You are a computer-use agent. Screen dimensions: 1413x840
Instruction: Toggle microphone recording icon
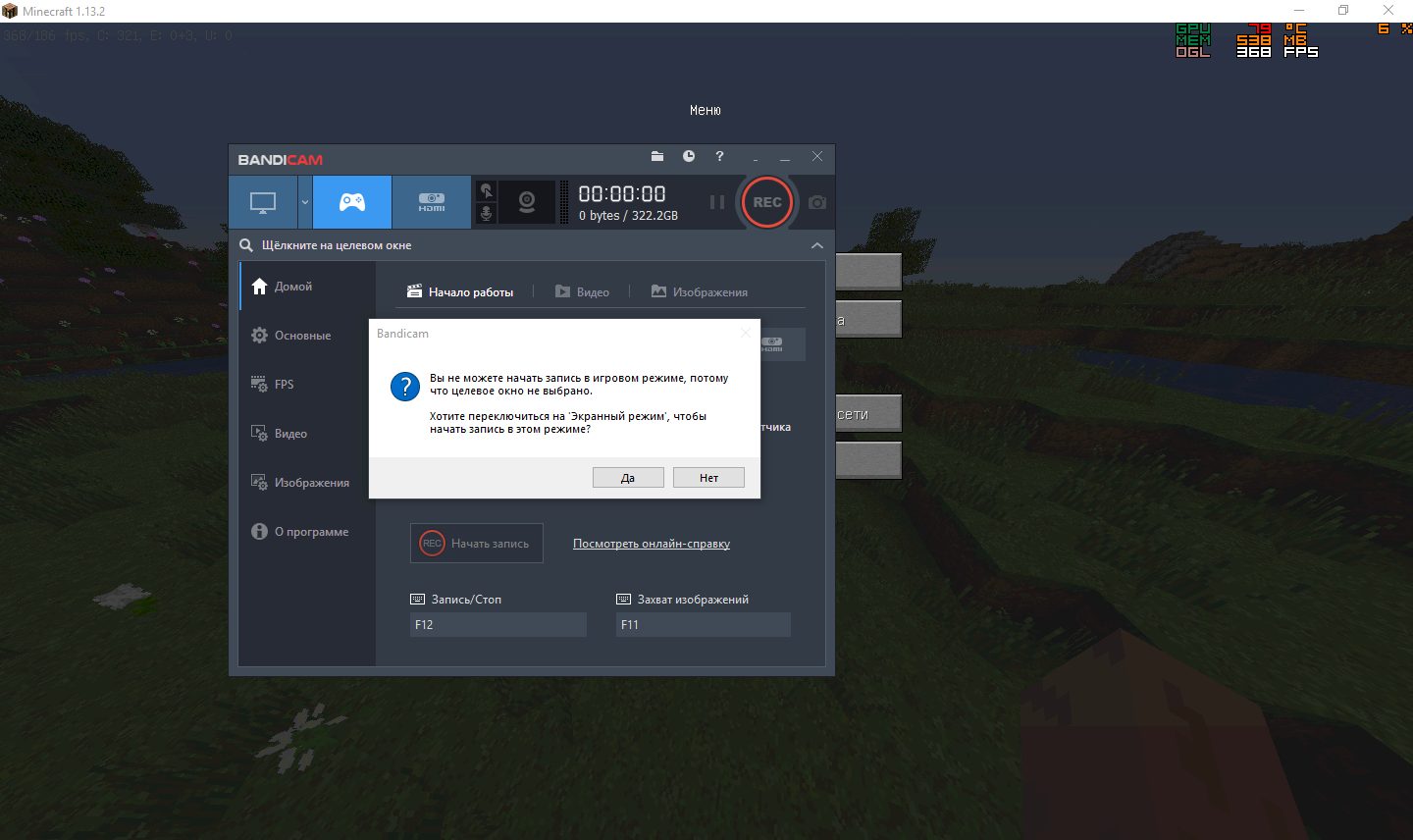486,213
